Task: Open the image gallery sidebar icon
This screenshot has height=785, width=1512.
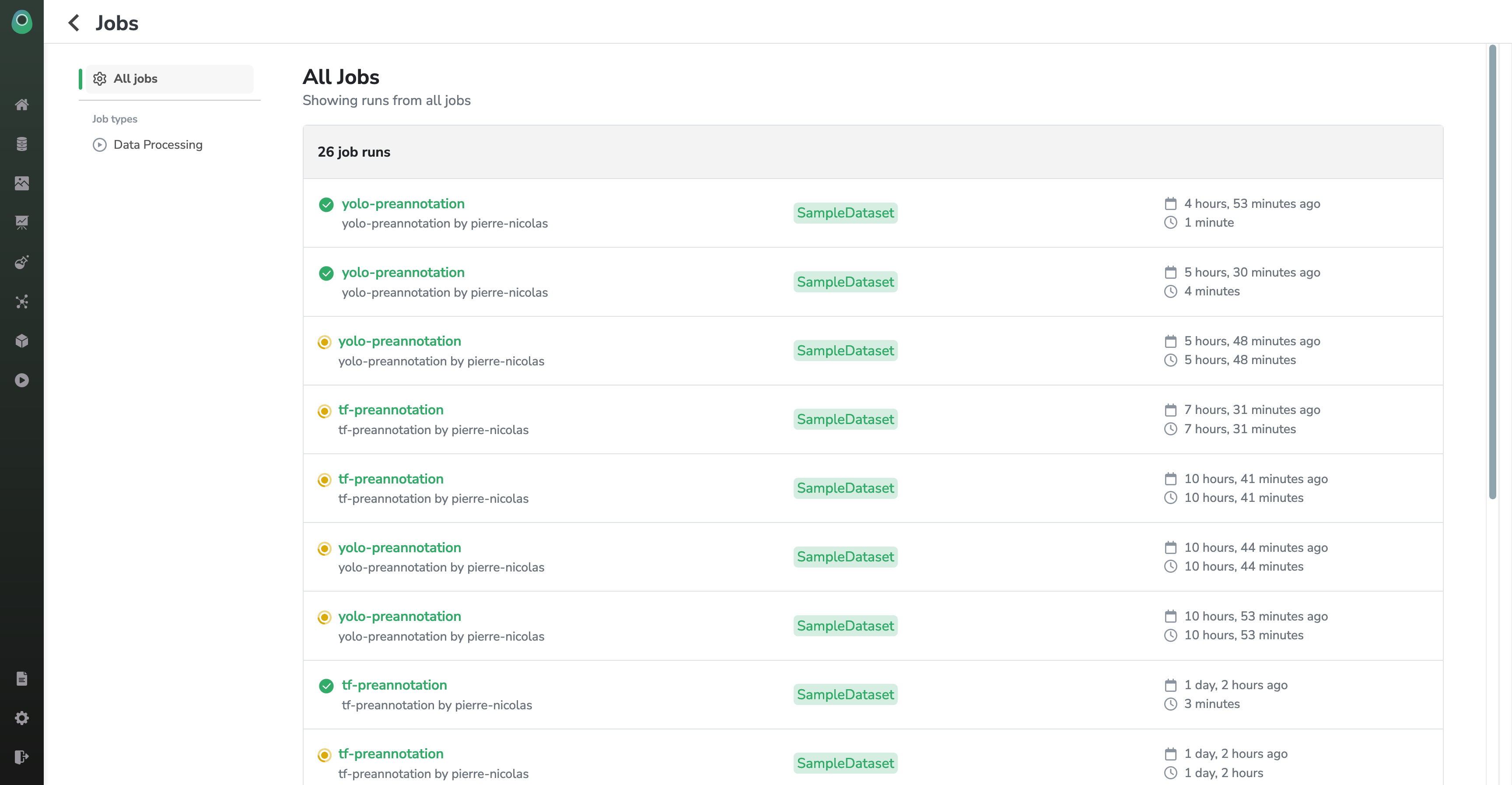Action: (22, 183)
